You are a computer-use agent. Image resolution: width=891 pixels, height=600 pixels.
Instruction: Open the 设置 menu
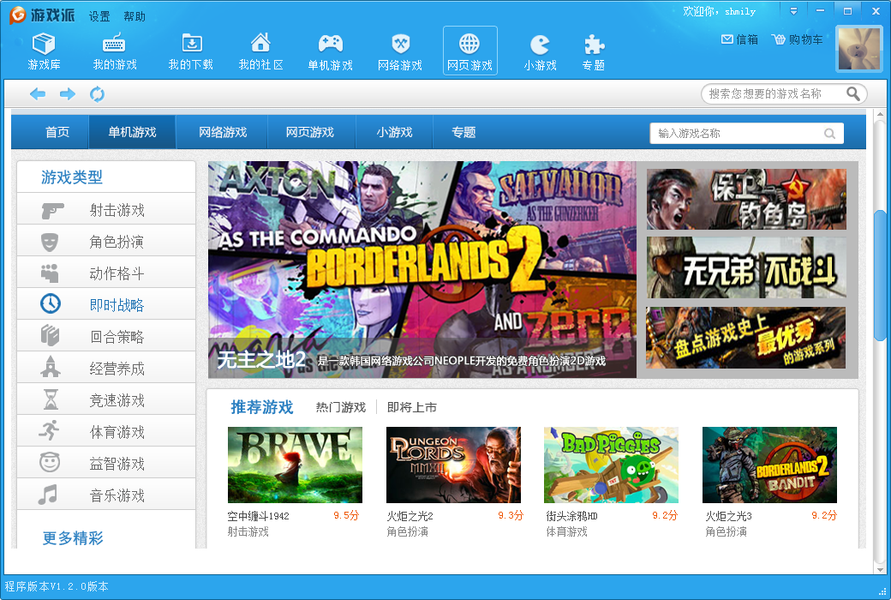click(99, 16)
